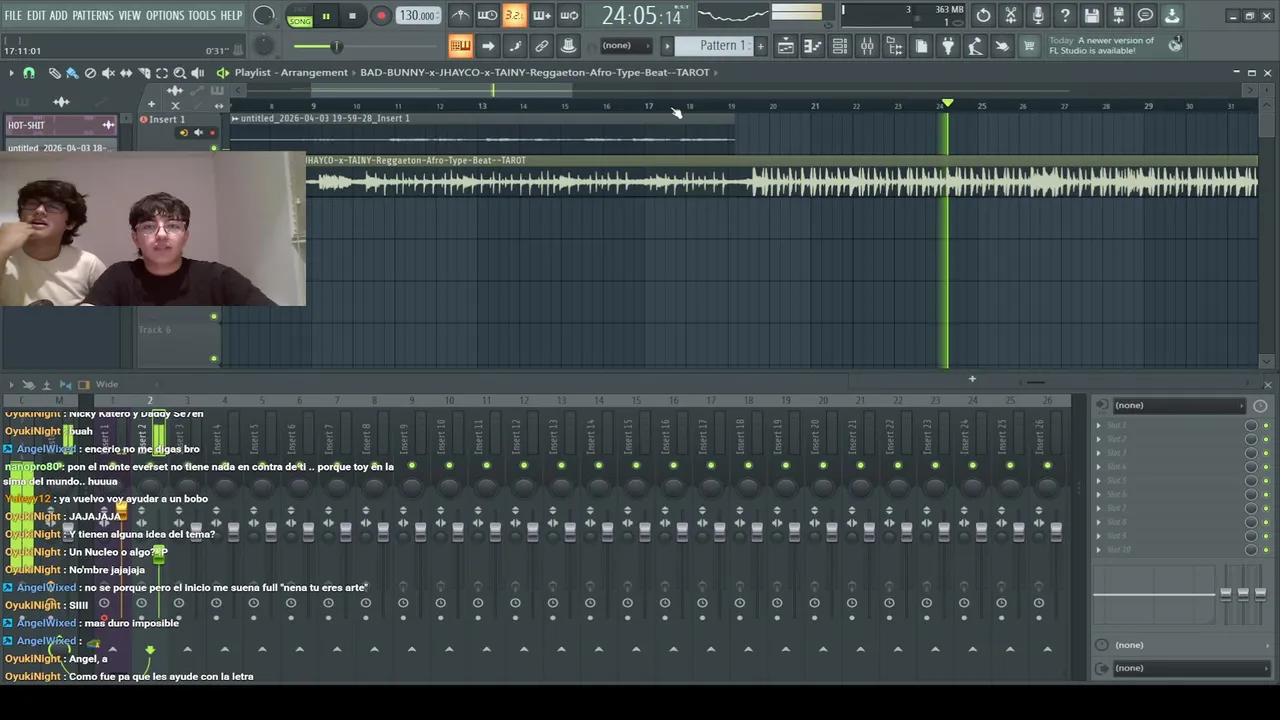This screenshot has width=1280, height=720.
Task: Open the Mixer view icon
Action: pos(867,46)
